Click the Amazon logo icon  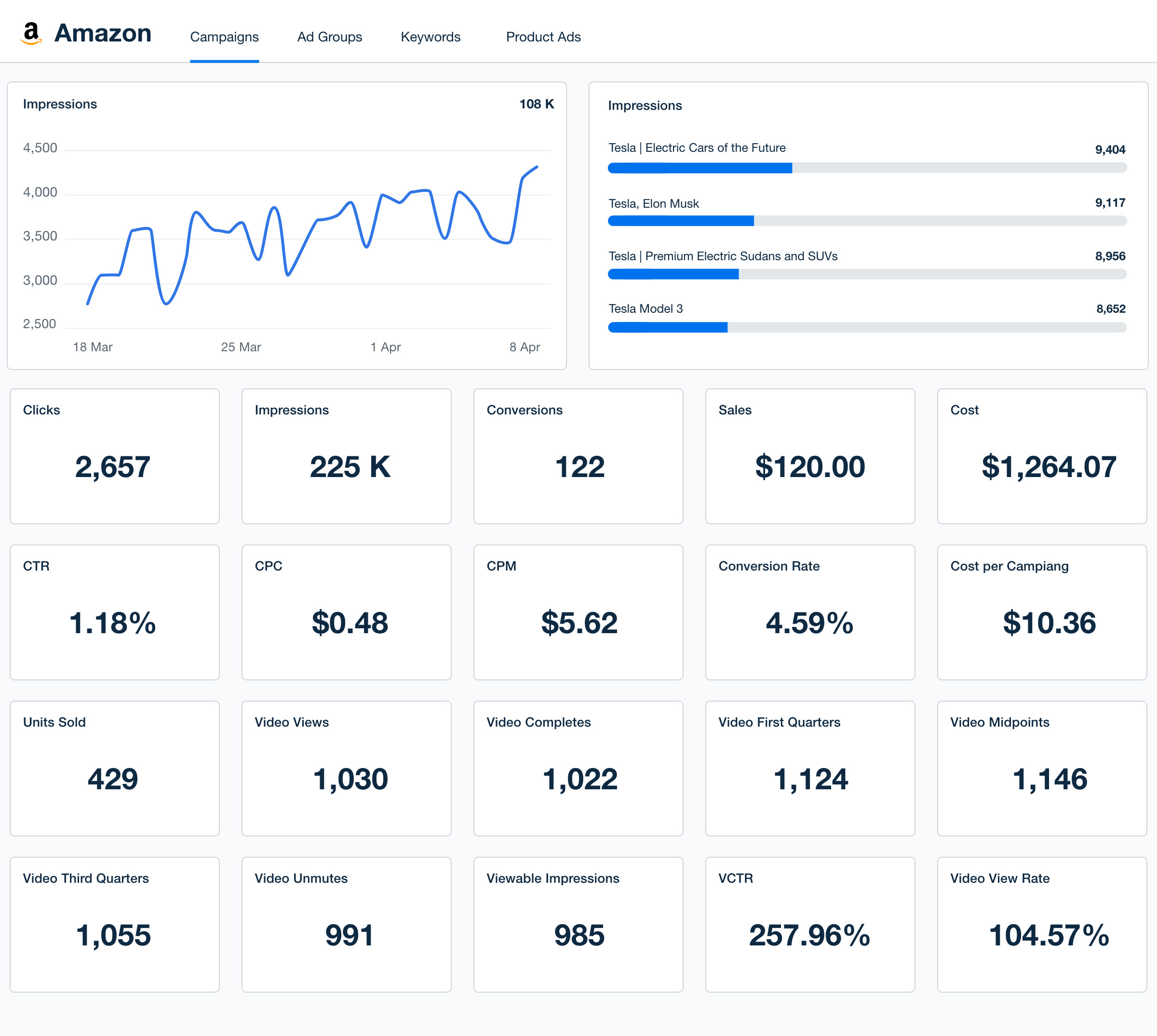(x=31, y=33)
